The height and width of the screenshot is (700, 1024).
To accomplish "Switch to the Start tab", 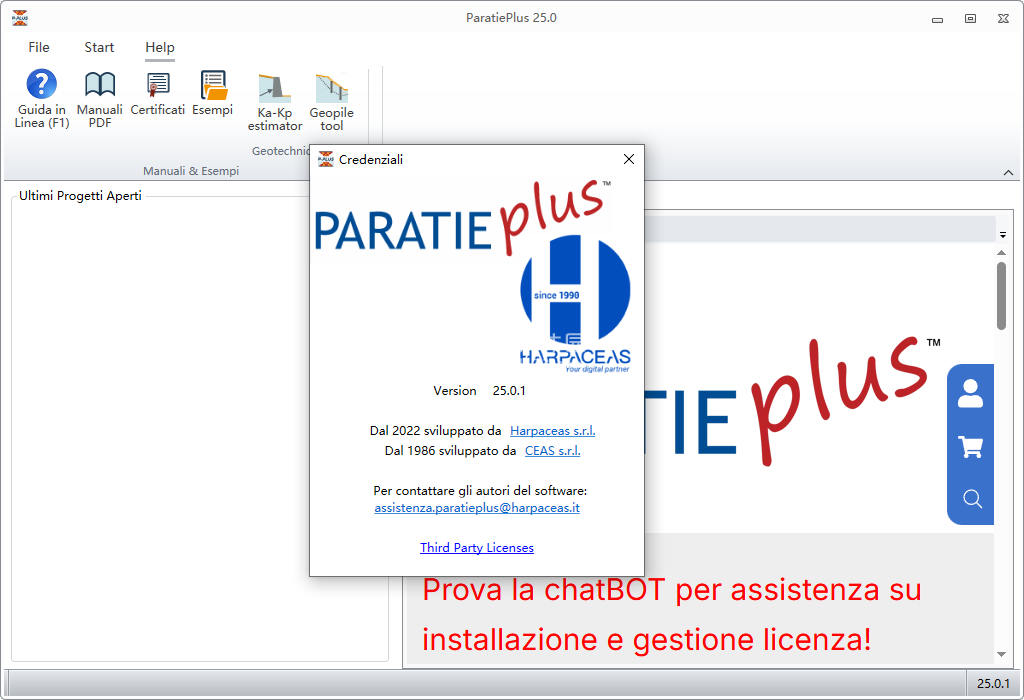I will point(99,47).
